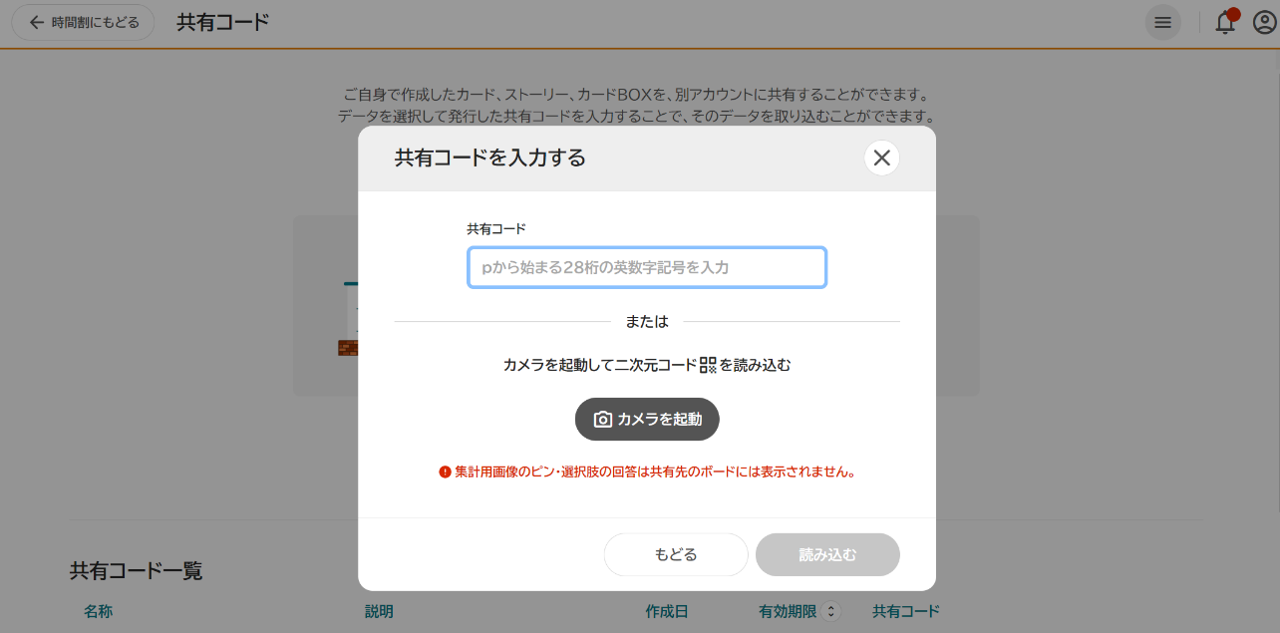The height and width of the screenshot is (633, 1280).
Task: Open the account profile icon
Action: [x=1263, y=22]
